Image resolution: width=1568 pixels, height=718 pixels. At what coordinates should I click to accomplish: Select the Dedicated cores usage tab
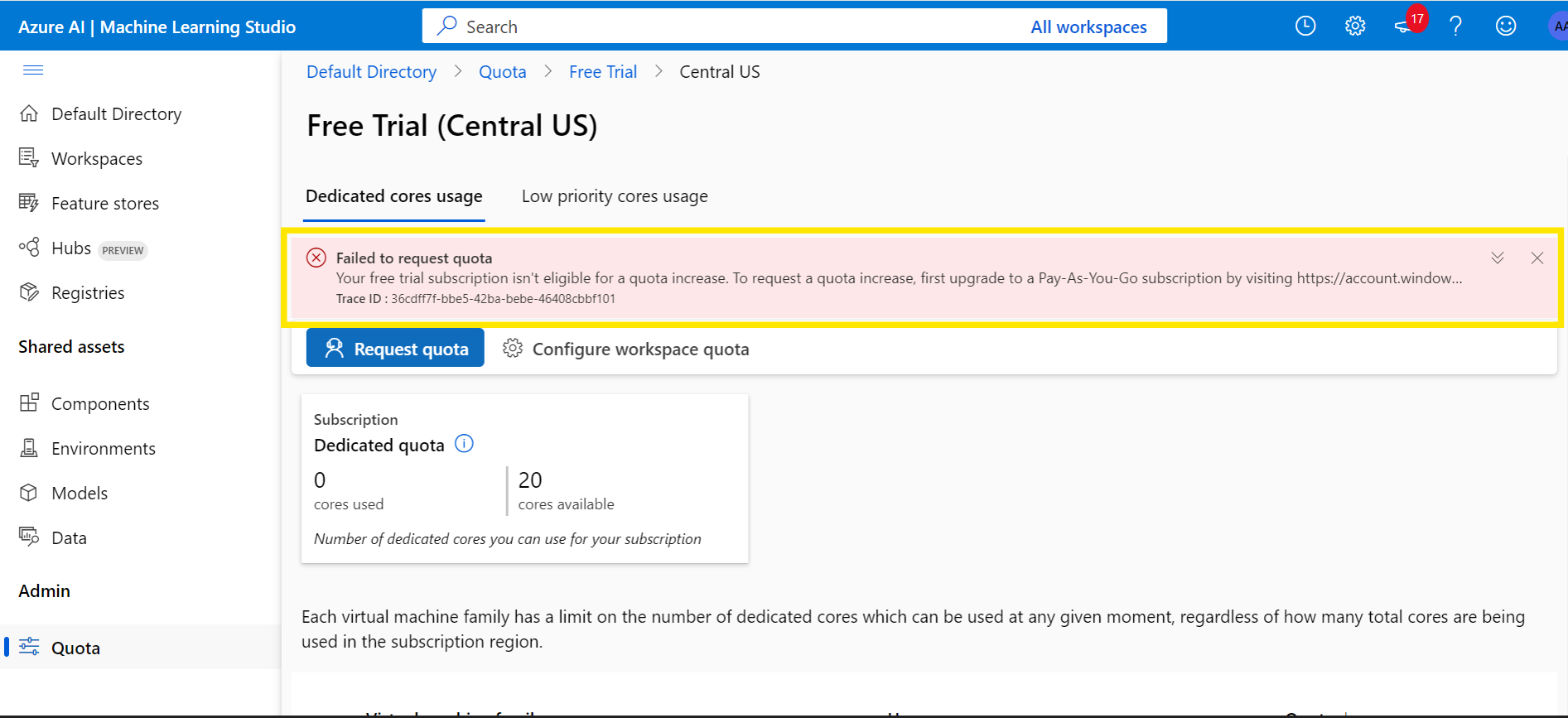coord(394,196)
